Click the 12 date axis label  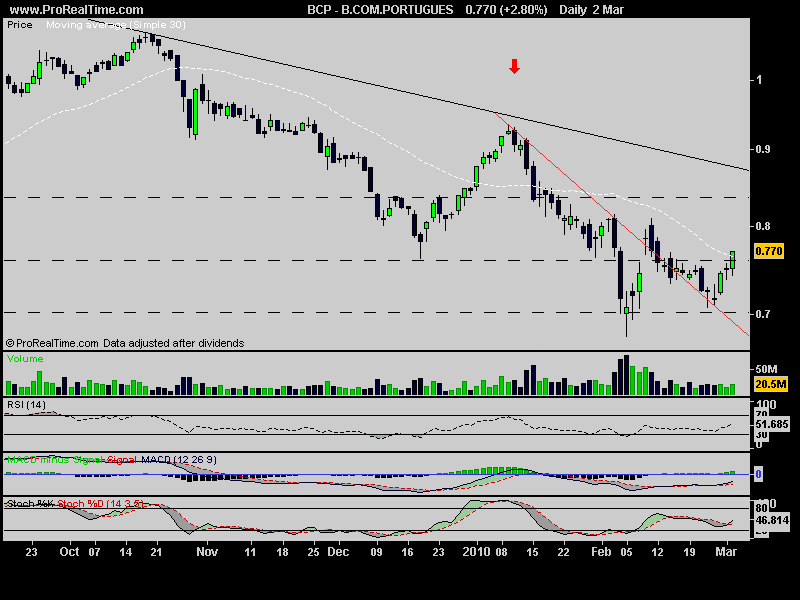point(658,552)
